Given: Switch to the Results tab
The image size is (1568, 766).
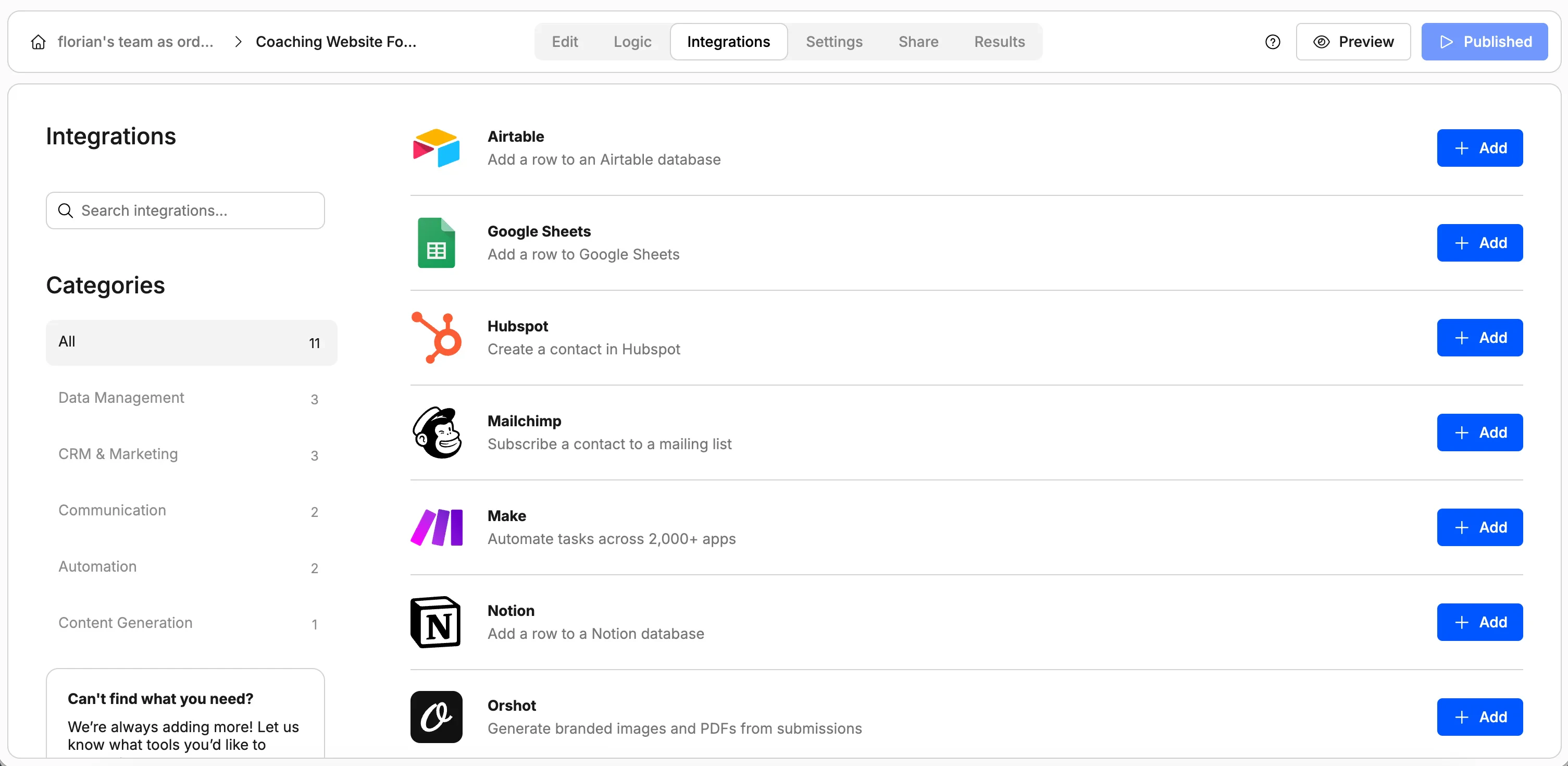Looking at the screenshot, I should [1000, 41].
